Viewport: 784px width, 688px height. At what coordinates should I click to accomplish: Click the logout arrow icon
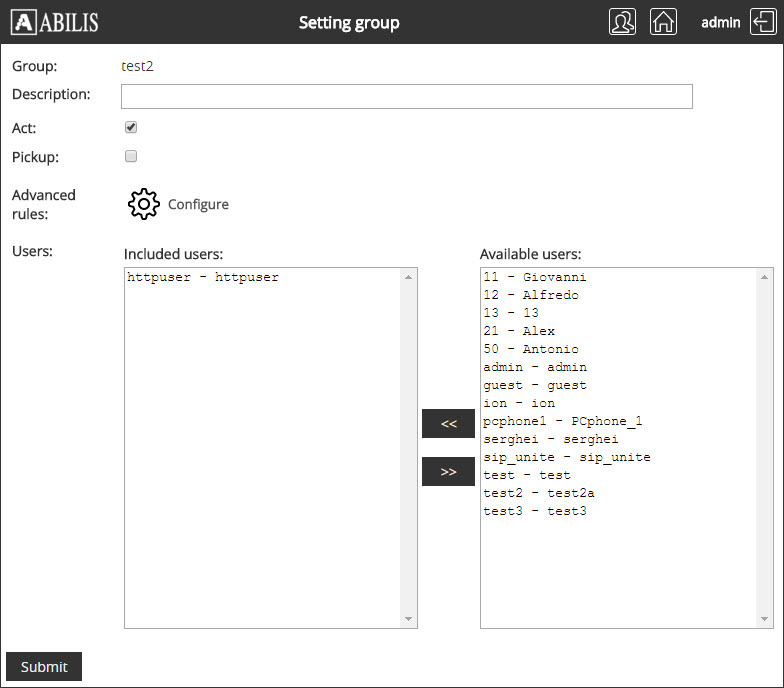761,22
